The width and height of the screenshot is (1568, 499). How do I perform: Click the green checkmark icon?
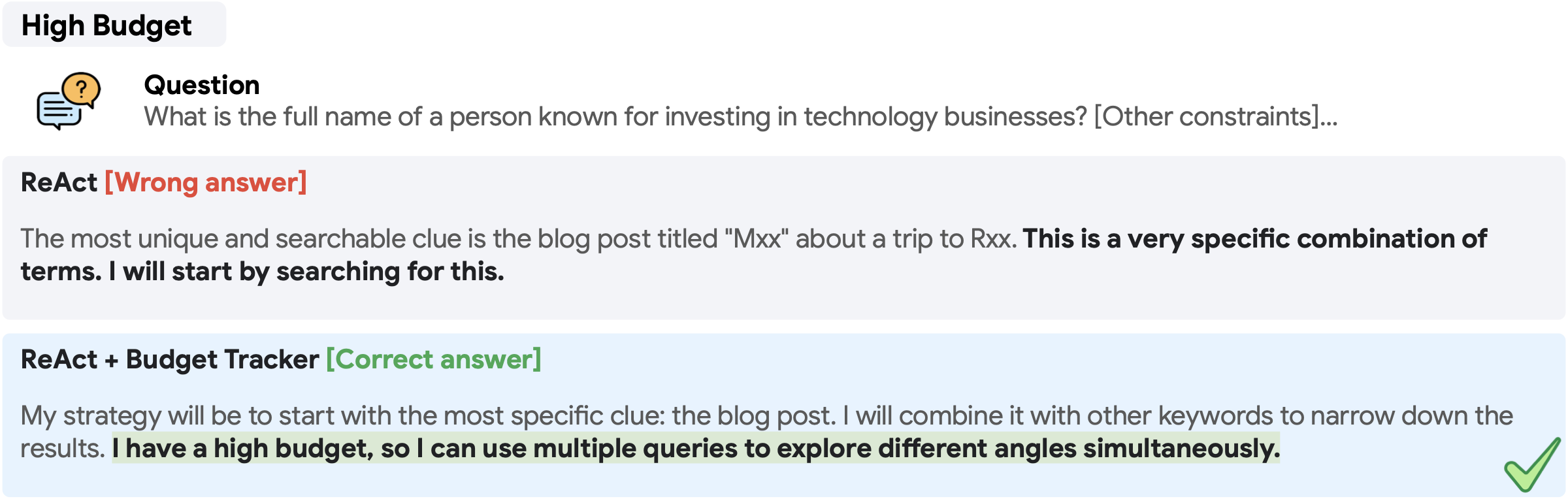coord(1531,466)
